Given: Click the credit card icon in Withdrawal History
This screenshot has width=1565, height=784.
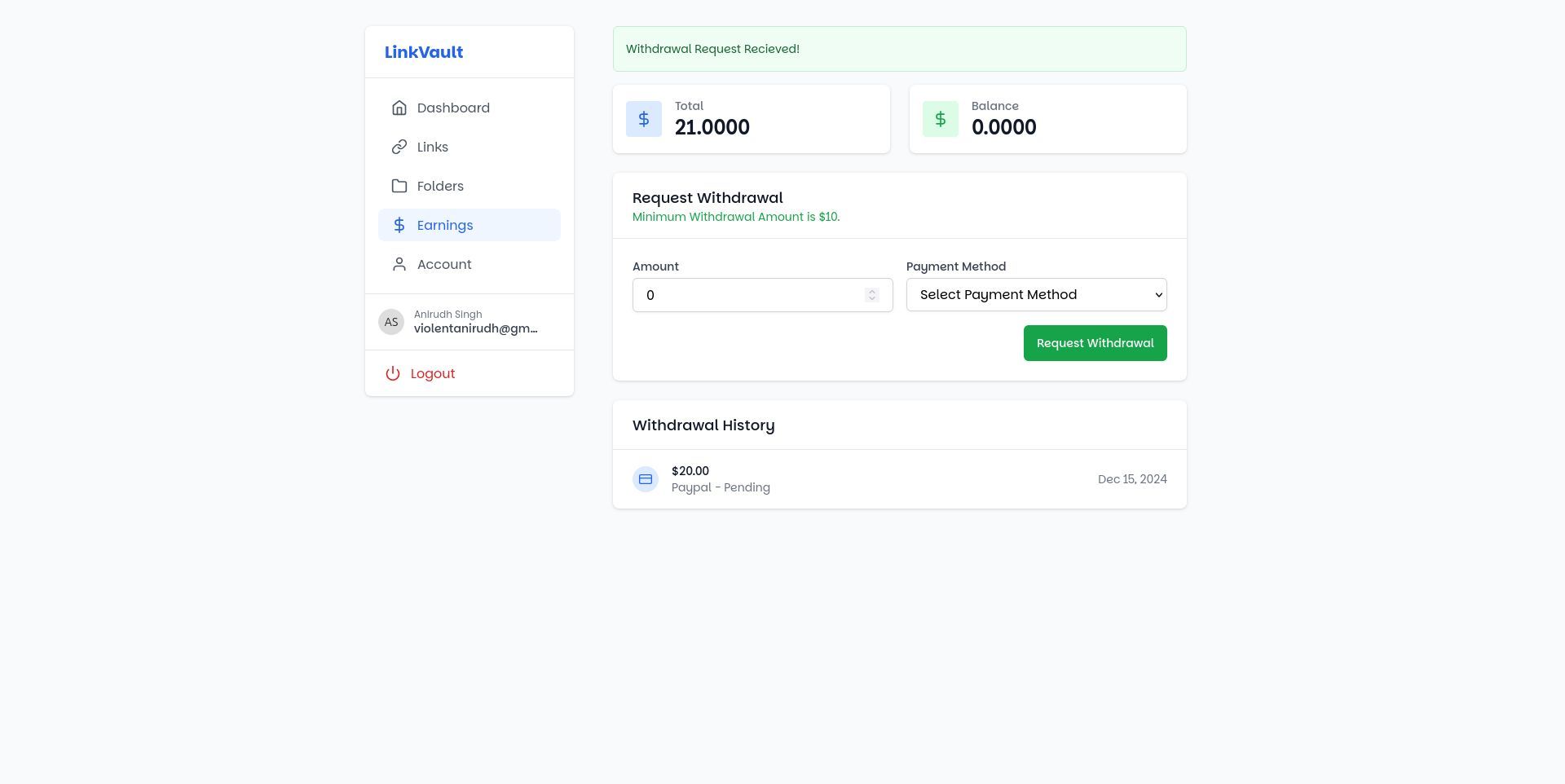Looking at the screenshot, I should tap(646, 479).
